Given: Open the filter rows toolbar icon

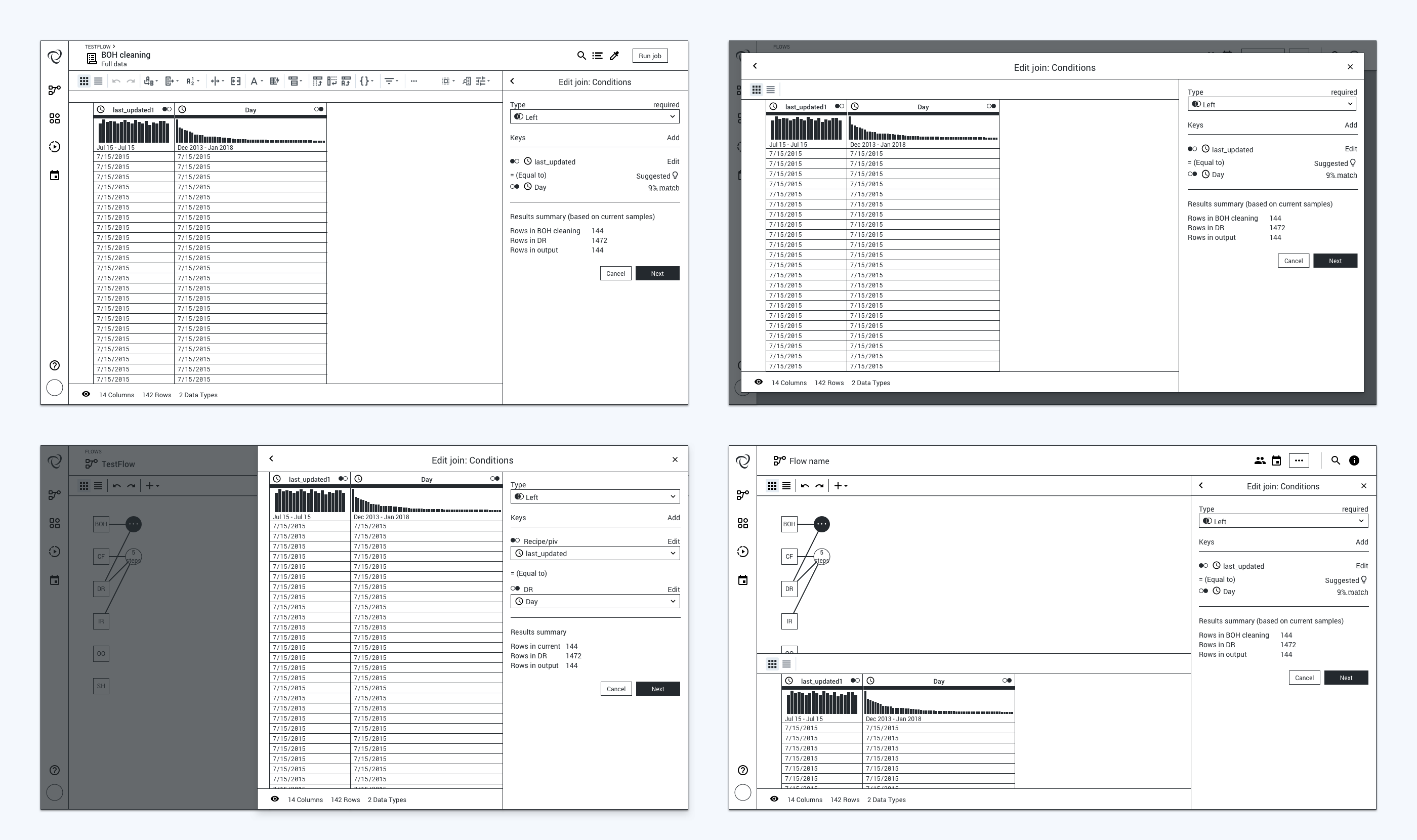Looking at the screenshot, I should pyautogui.click(x=390, y=81).
